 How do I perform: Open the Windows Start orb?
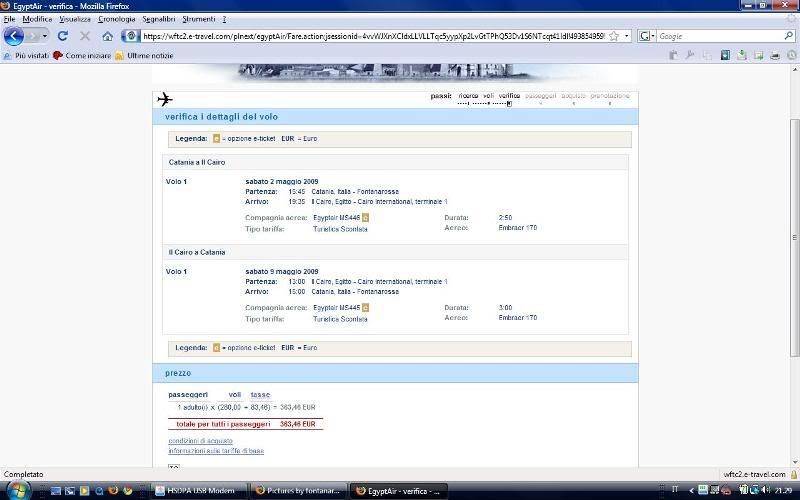pos(18,490)
